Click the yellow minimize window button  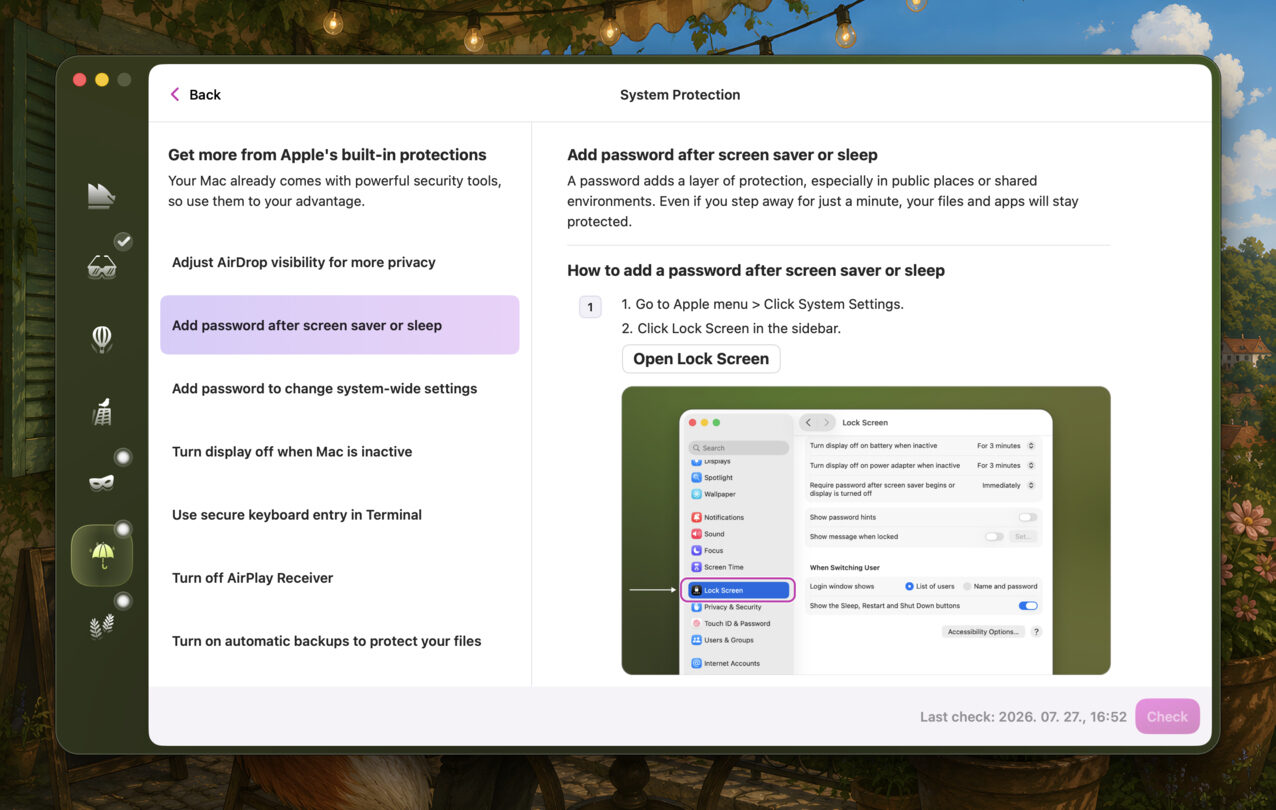(102, 79)
